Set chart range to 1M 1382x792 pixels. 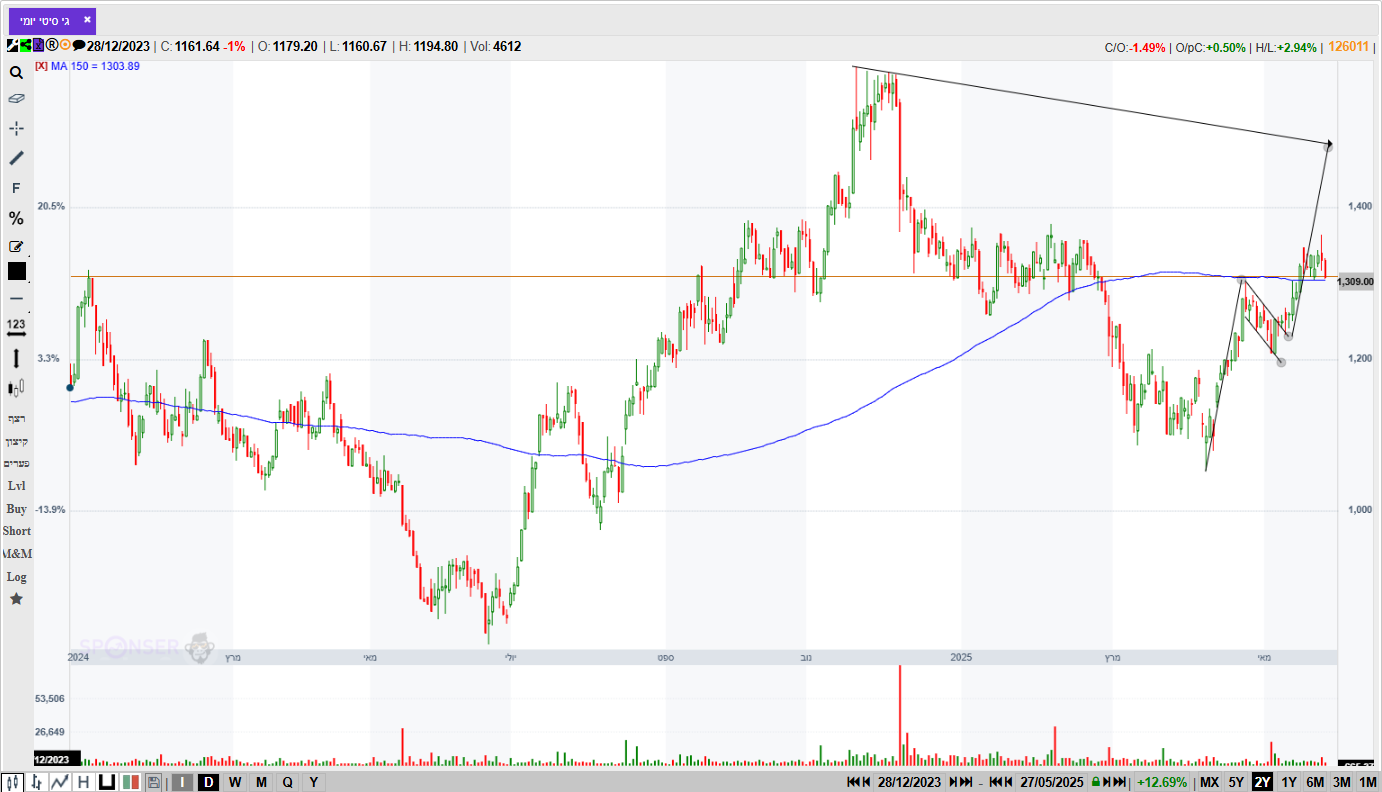tap(1368, 782)
